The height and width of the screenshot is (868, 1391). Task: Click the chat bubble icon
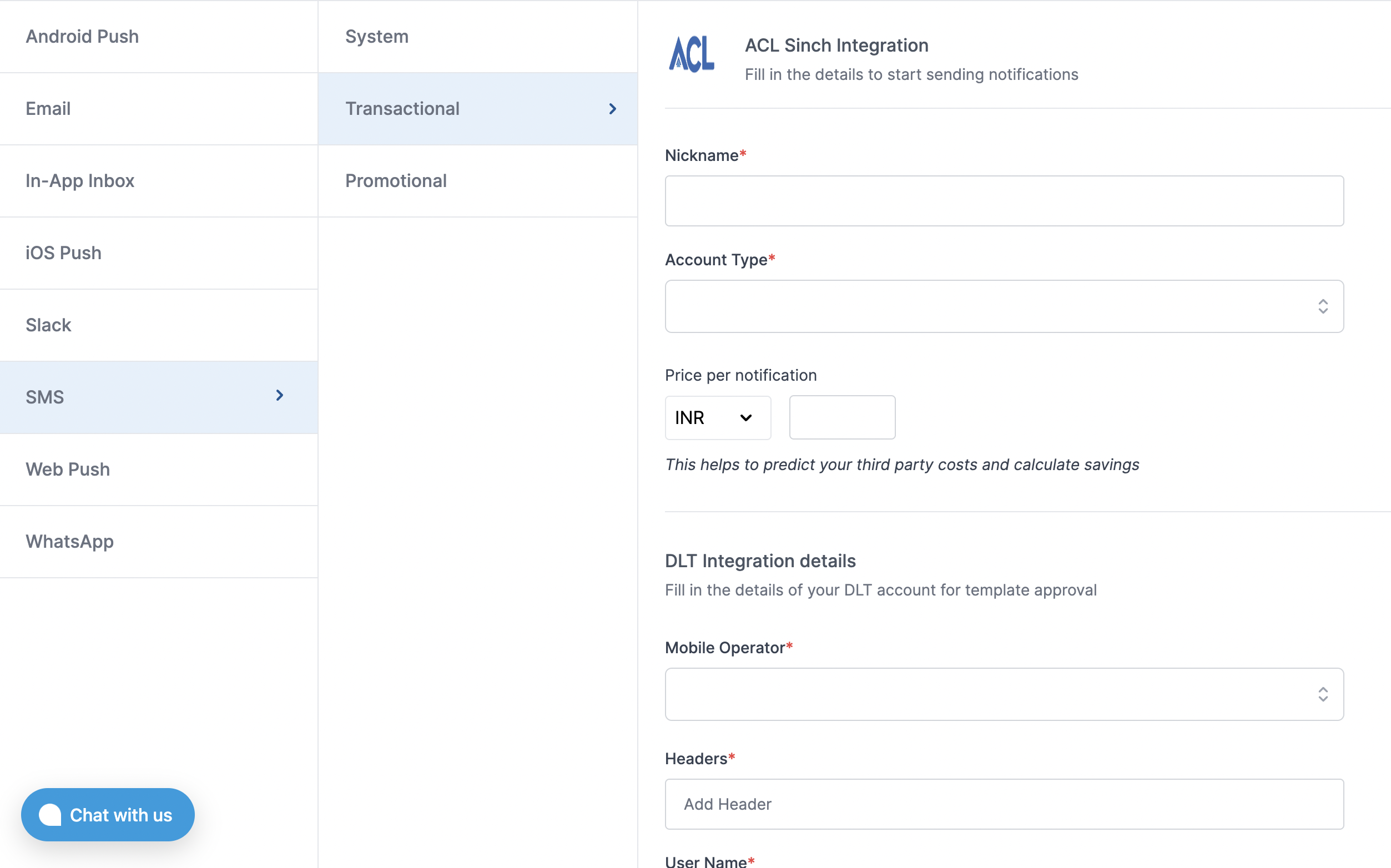(x=51, y=815)
